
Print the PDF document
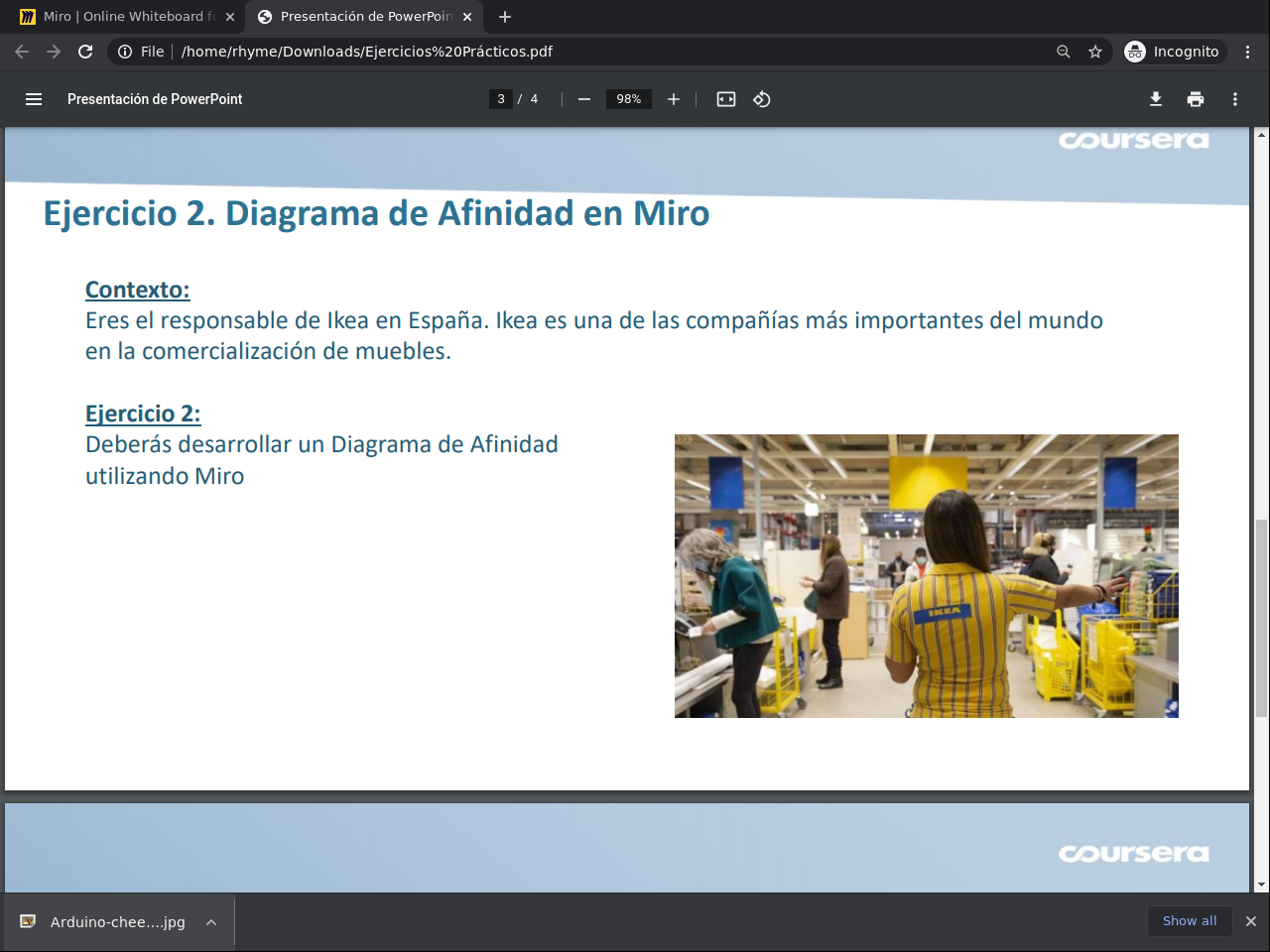[1196, 99]
